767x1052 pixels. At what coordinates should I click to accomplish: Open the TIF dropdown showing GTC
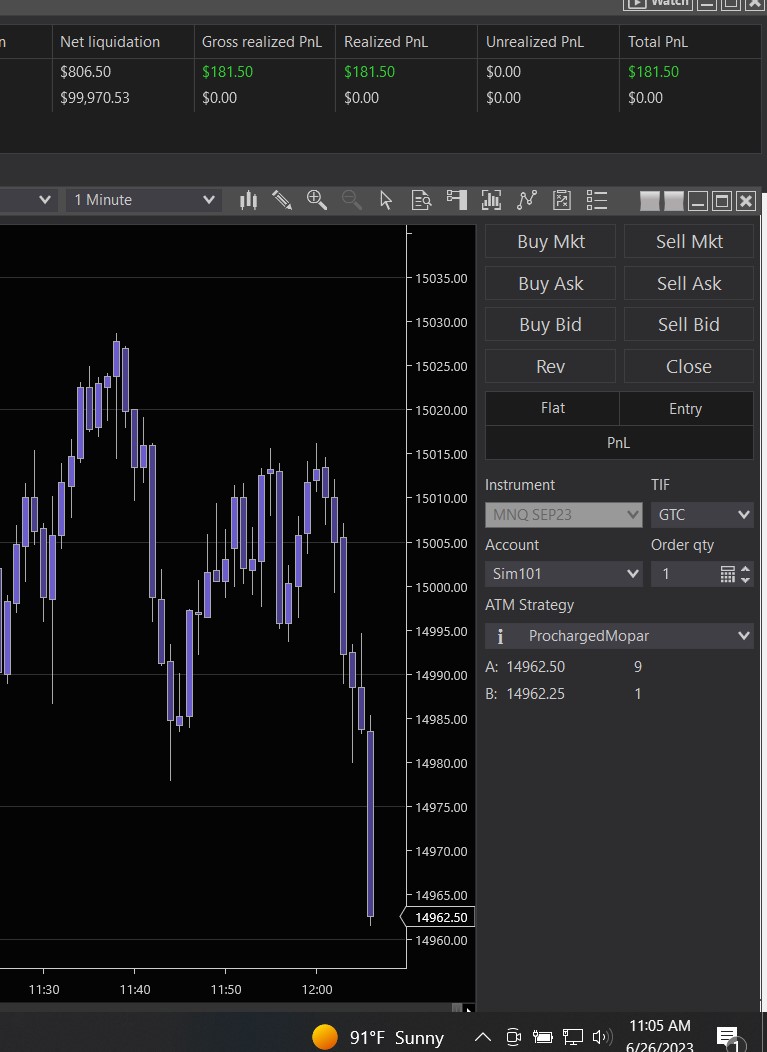point(702,515)
